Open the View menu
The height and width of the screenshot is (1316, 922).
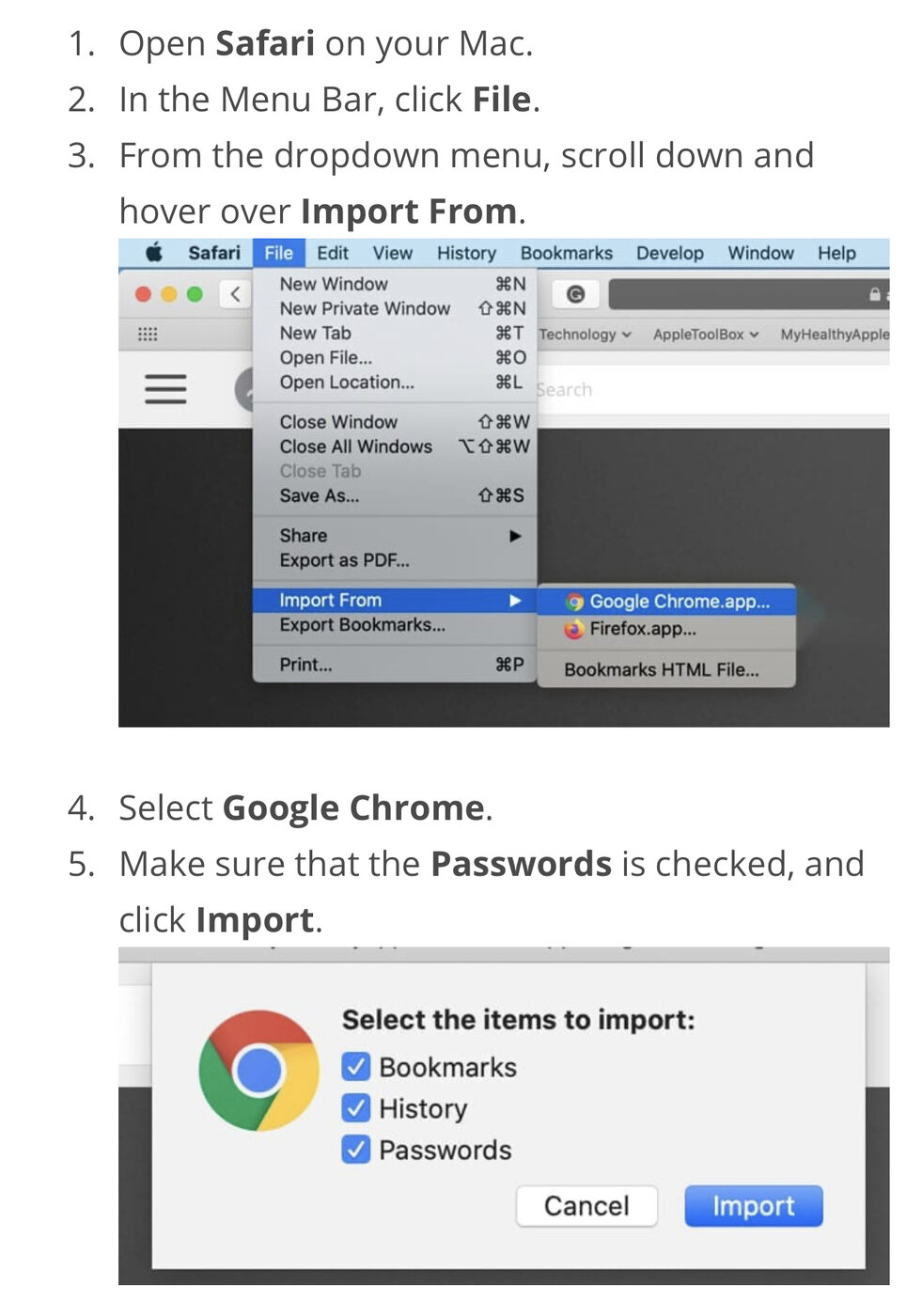[392, 253]
